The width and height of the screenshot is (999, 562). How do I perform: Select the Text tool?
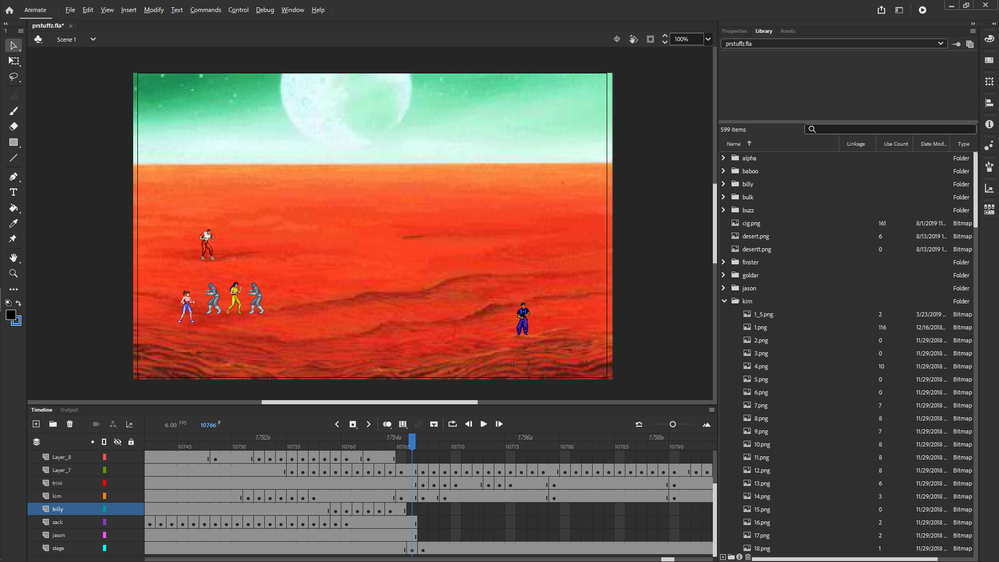point(13,192)
